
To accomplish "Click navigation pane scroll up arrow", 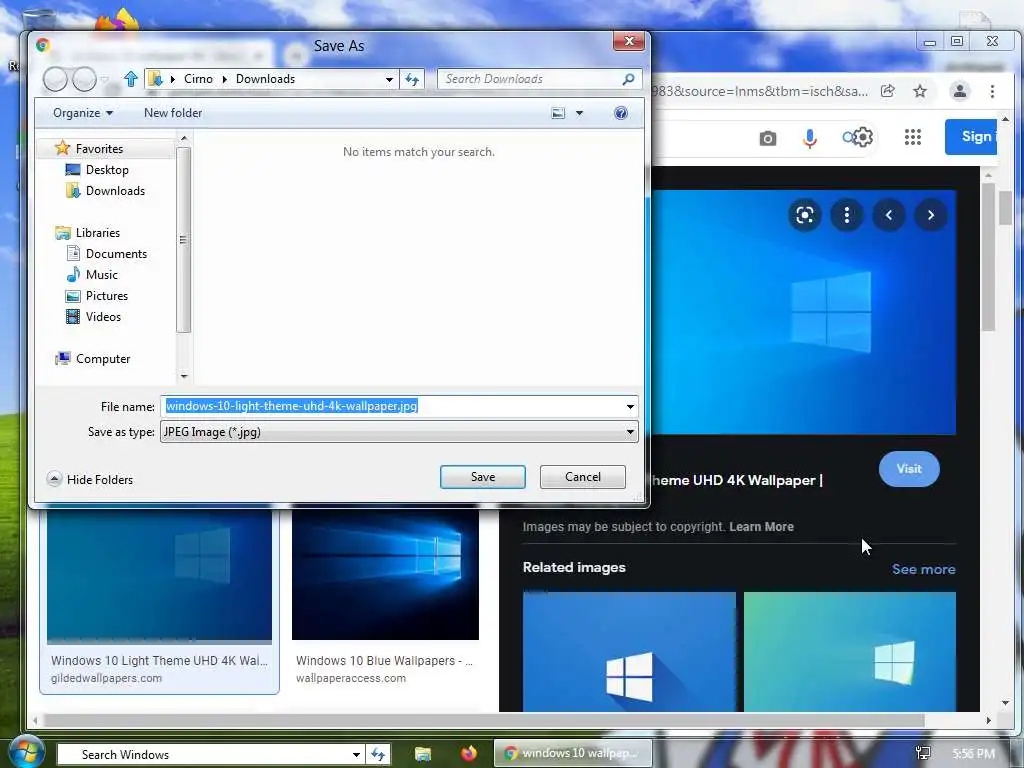I will pos(184,138).
